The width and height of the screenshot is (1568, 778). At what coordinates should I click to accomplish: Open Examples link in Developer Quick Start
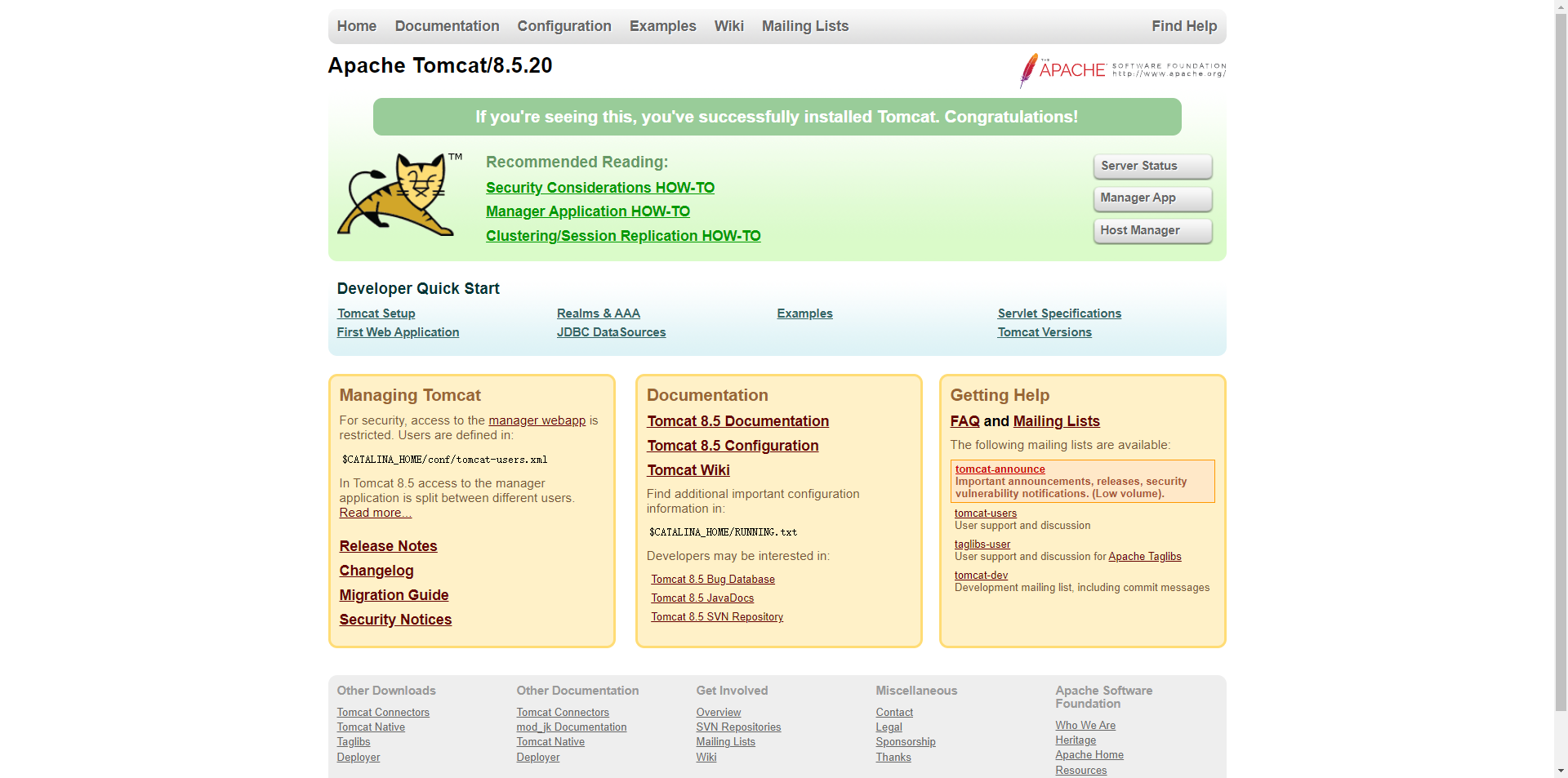[804, 313]
